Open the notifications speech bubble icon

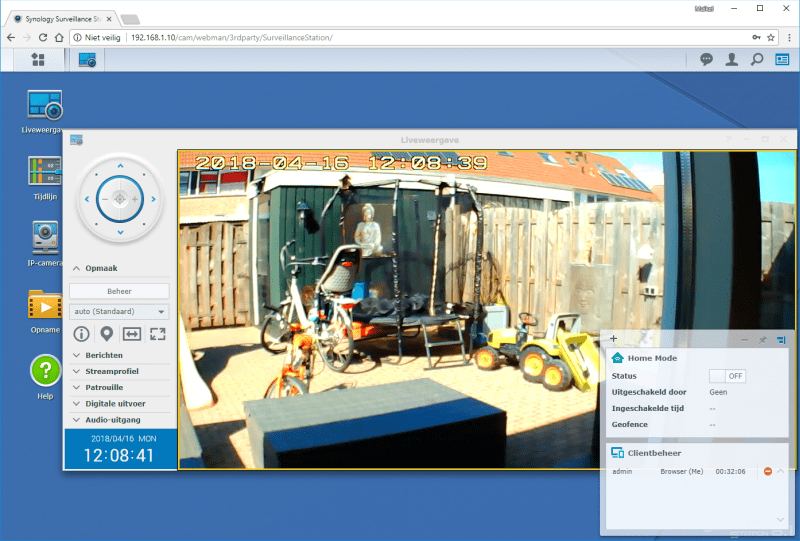706,60
